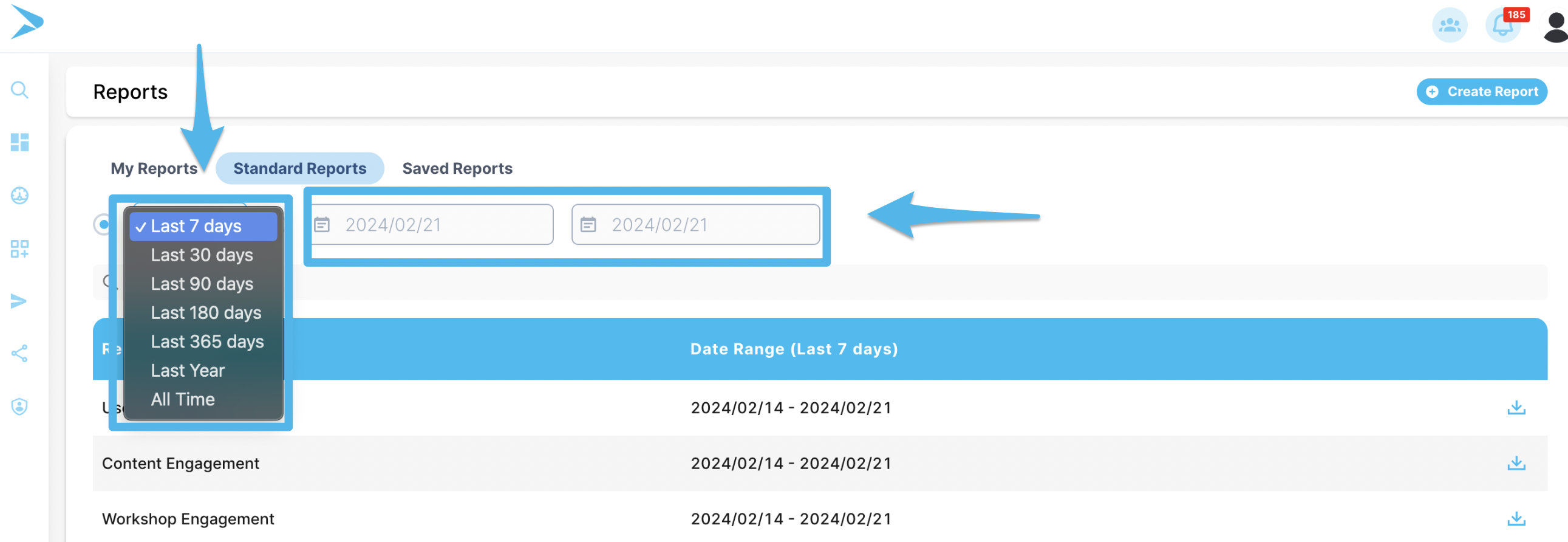The height and width of the screenshot is (542, 1568).
Task: Click the Create Report button
Action: 1482,92
